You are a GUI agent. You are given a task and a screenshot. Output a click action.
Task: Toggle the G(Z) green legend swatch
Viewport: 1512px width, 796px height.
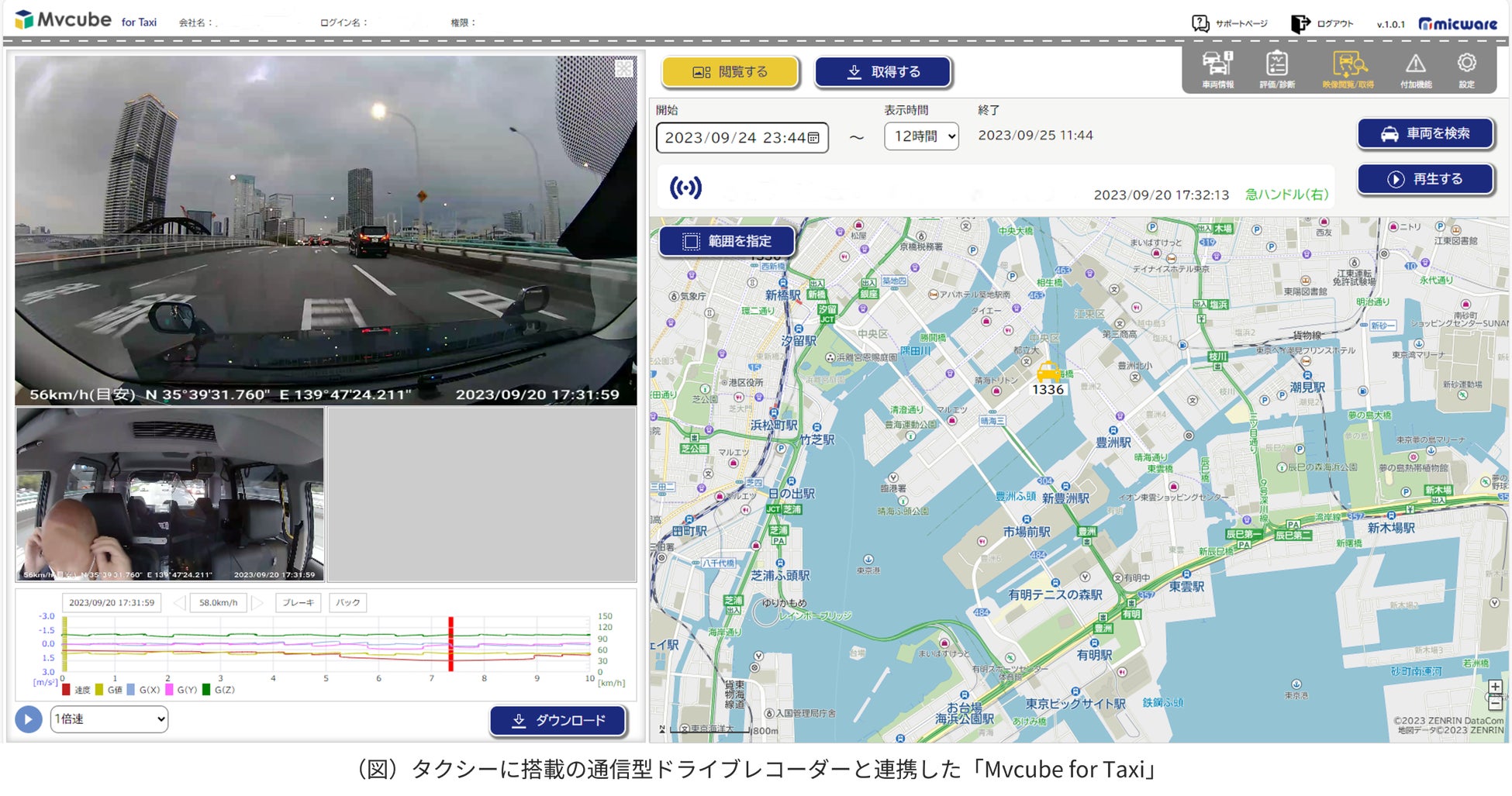(206, 690)
